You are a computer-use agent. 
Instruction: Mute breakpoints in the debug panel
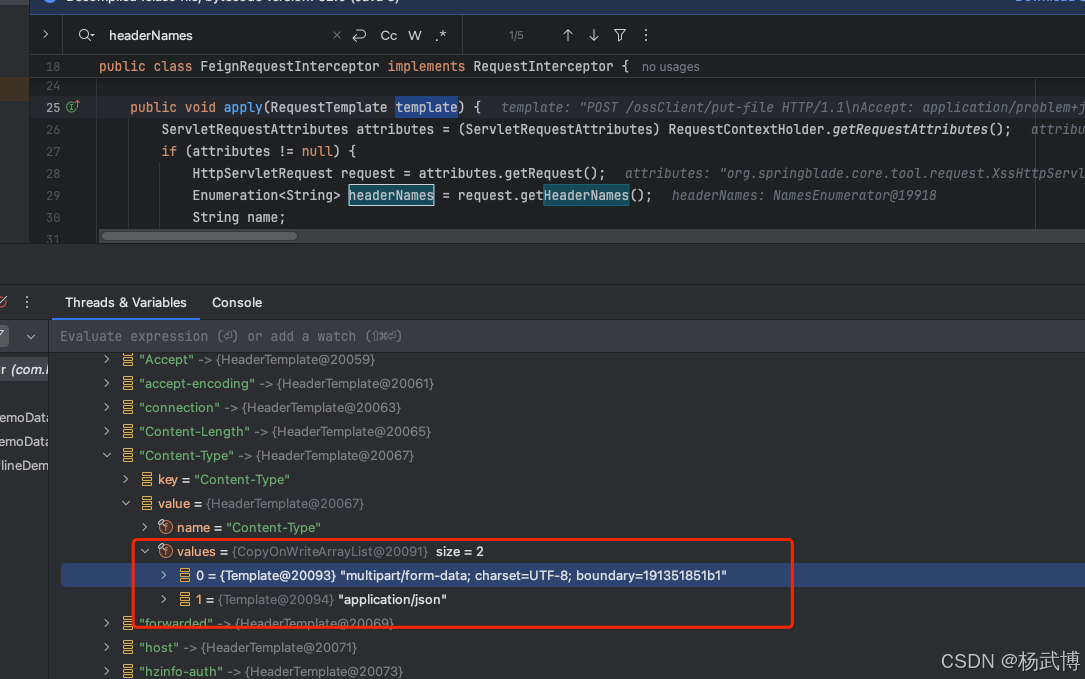(4, 302)
